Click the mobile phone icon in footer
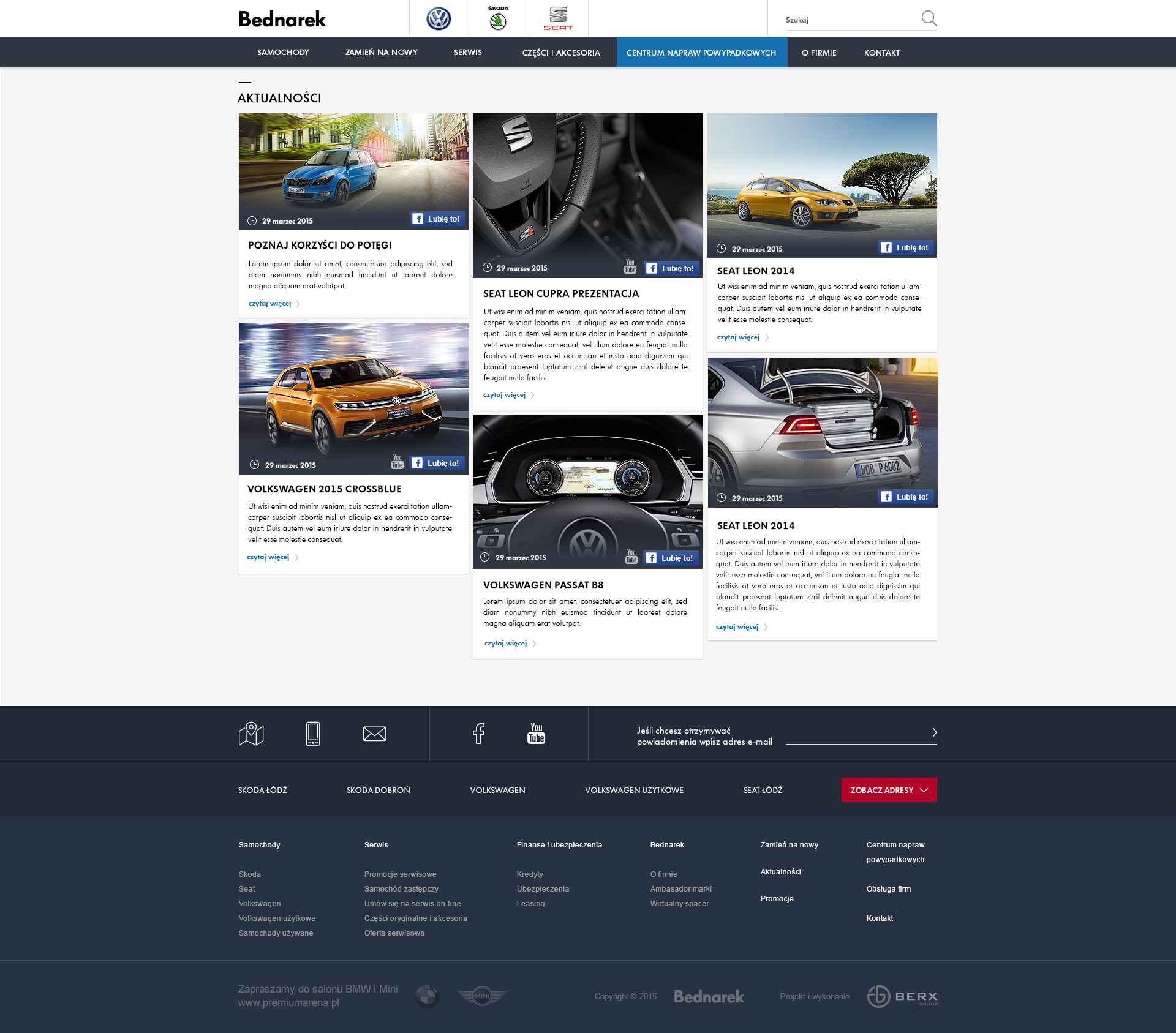Viewport: 1176px width, 1033px height. (x=313, y=734)
